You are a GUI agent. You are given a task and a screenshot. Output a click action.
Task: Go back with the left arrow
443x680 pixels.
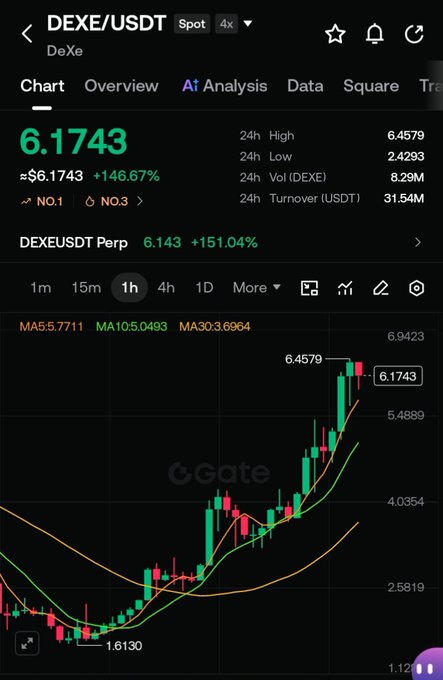click(27, 33)
